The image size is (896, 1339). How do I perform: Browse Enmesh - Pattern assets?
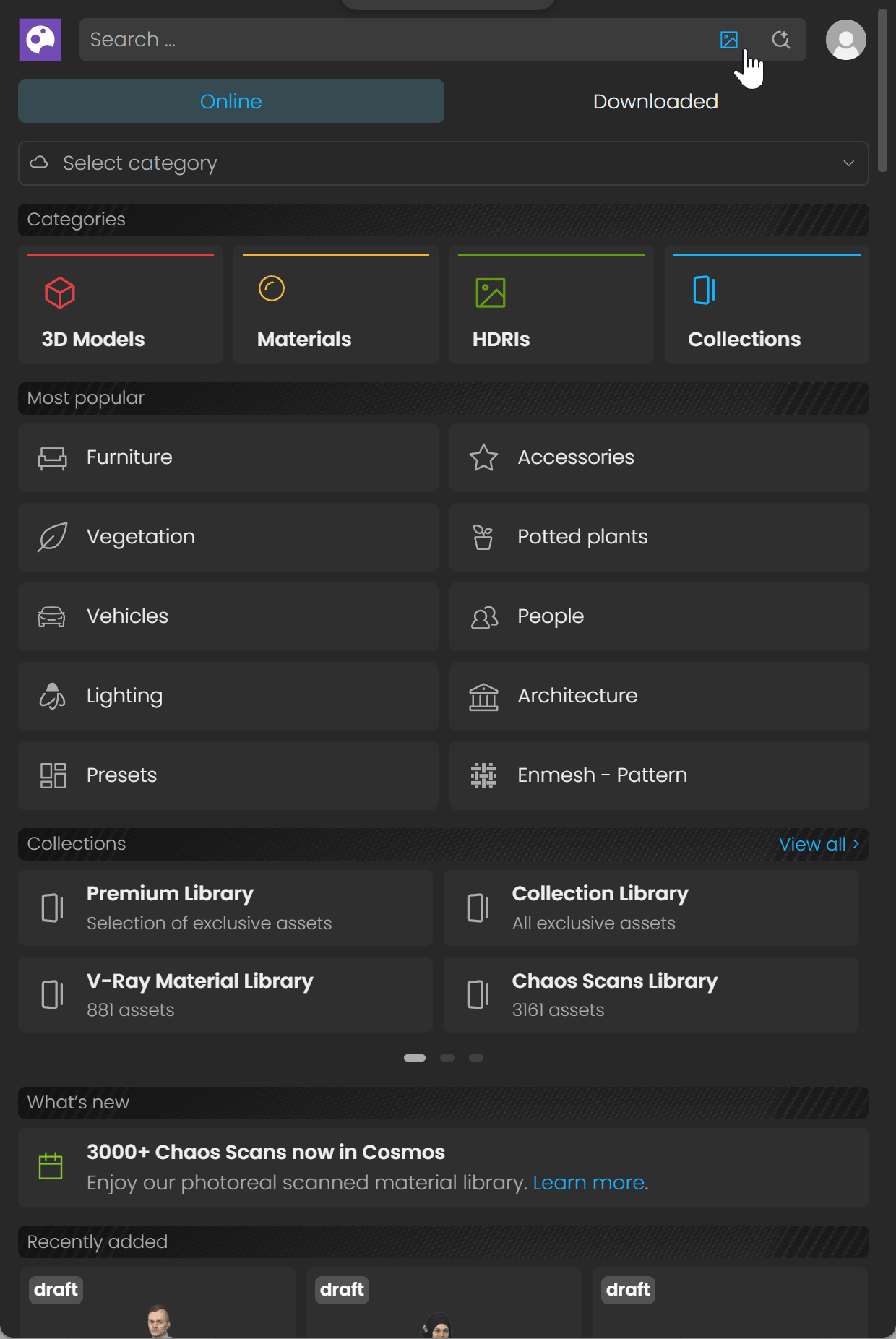659,775
